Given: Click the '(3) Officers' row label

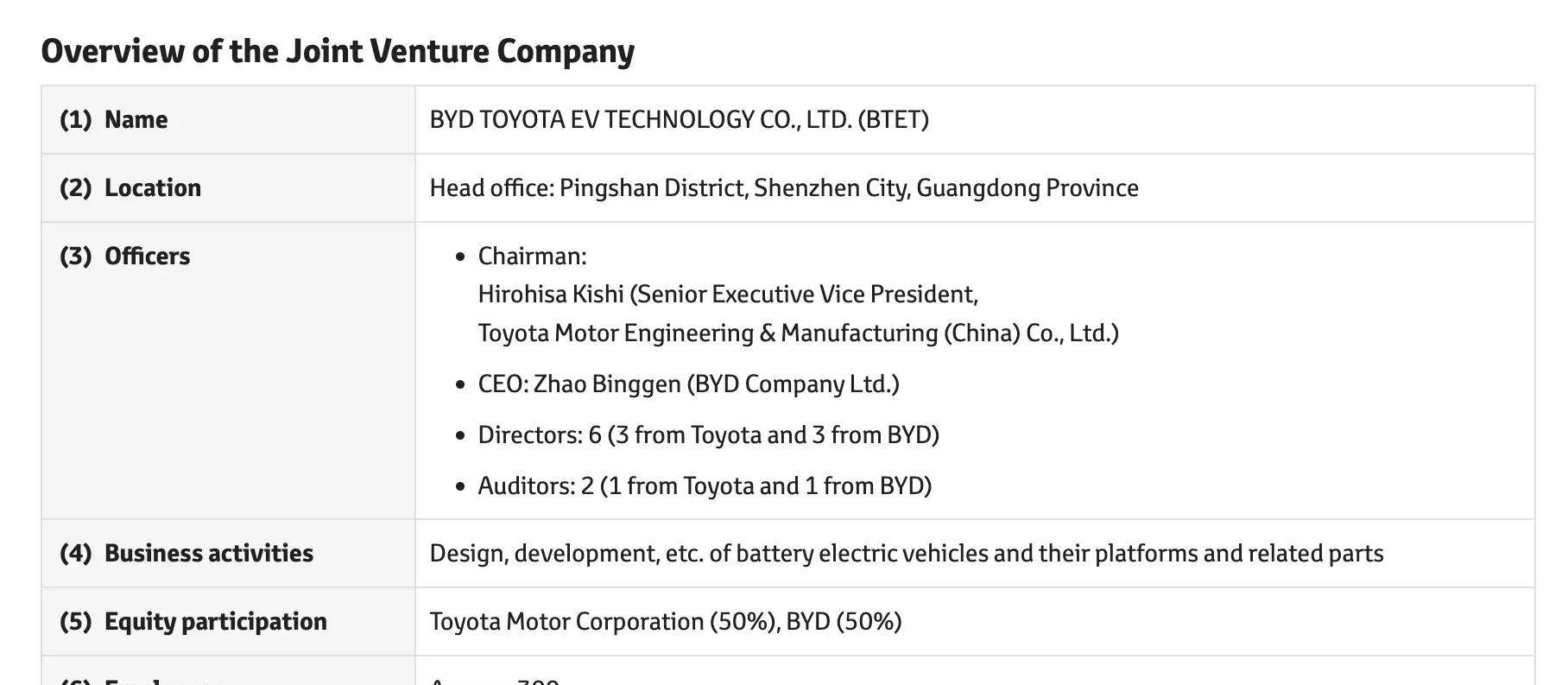Looking at the screenshot, I should coord(125,256).
